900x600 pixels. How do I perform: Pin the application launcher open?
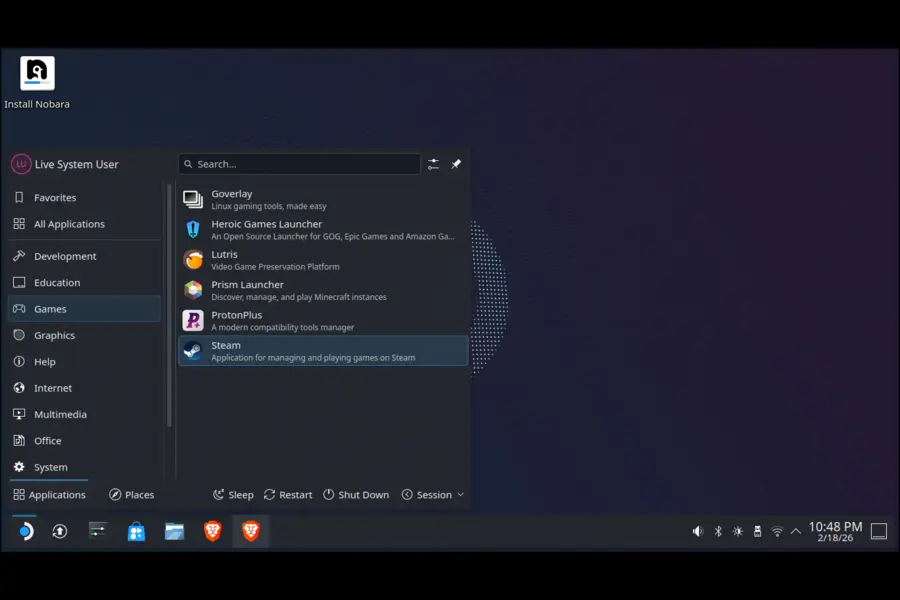pos(456,163)
